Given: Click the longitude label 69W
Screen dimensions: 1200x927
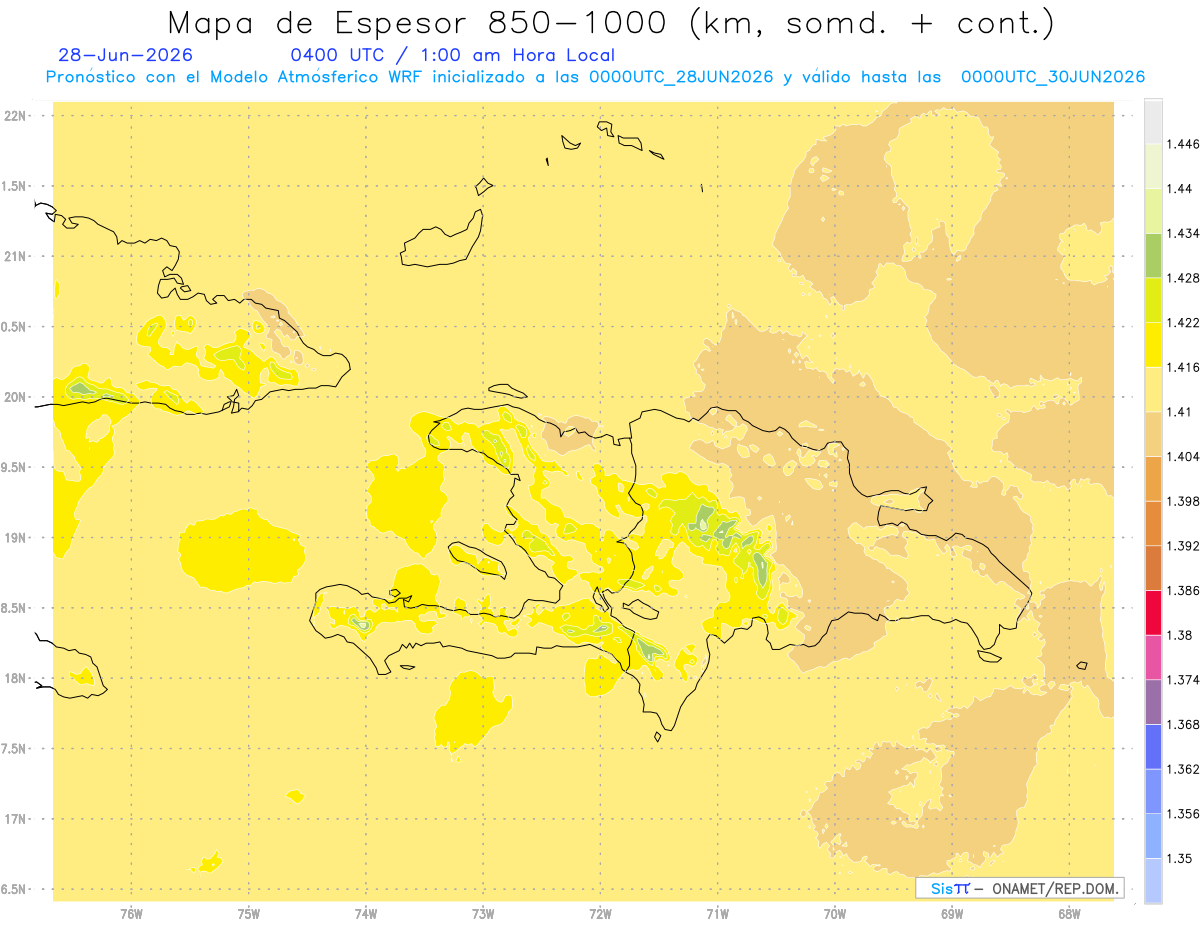Looking at the screenshot, I should pos(952,914).
